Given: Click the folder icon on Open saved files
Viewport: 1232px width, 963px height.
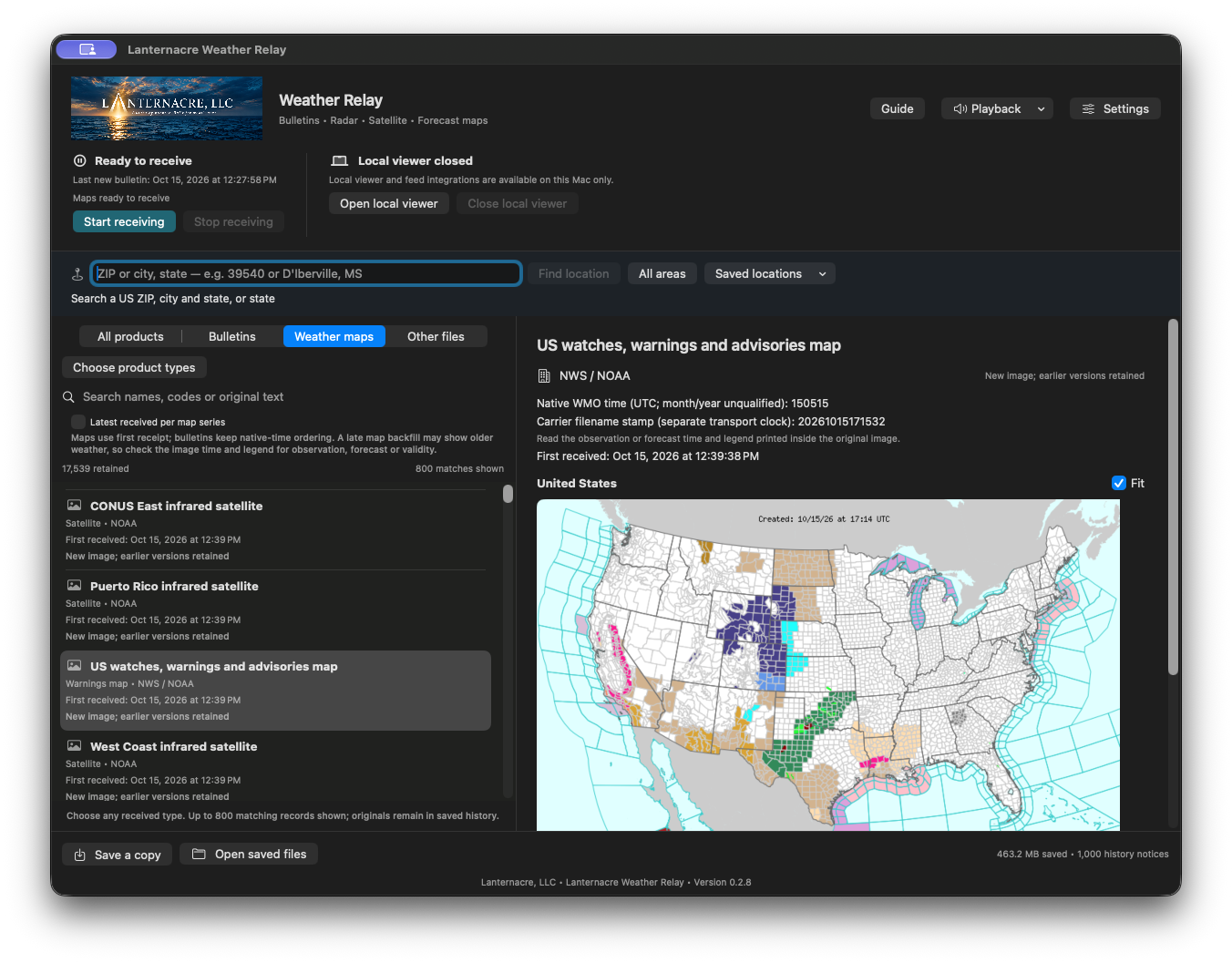Looking at the screenshot, I should tap(199, 854).
